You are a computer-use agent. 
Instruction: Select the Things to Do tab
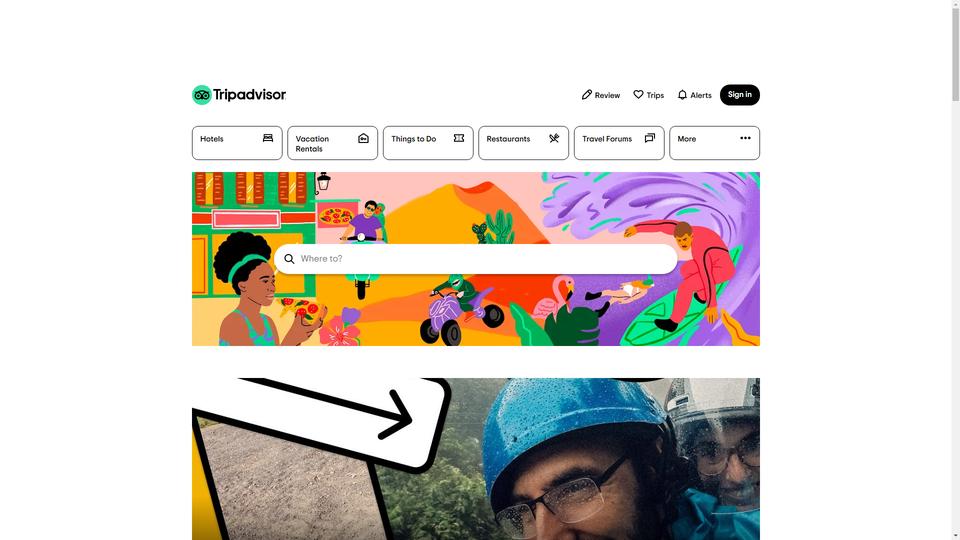(428, 143)
